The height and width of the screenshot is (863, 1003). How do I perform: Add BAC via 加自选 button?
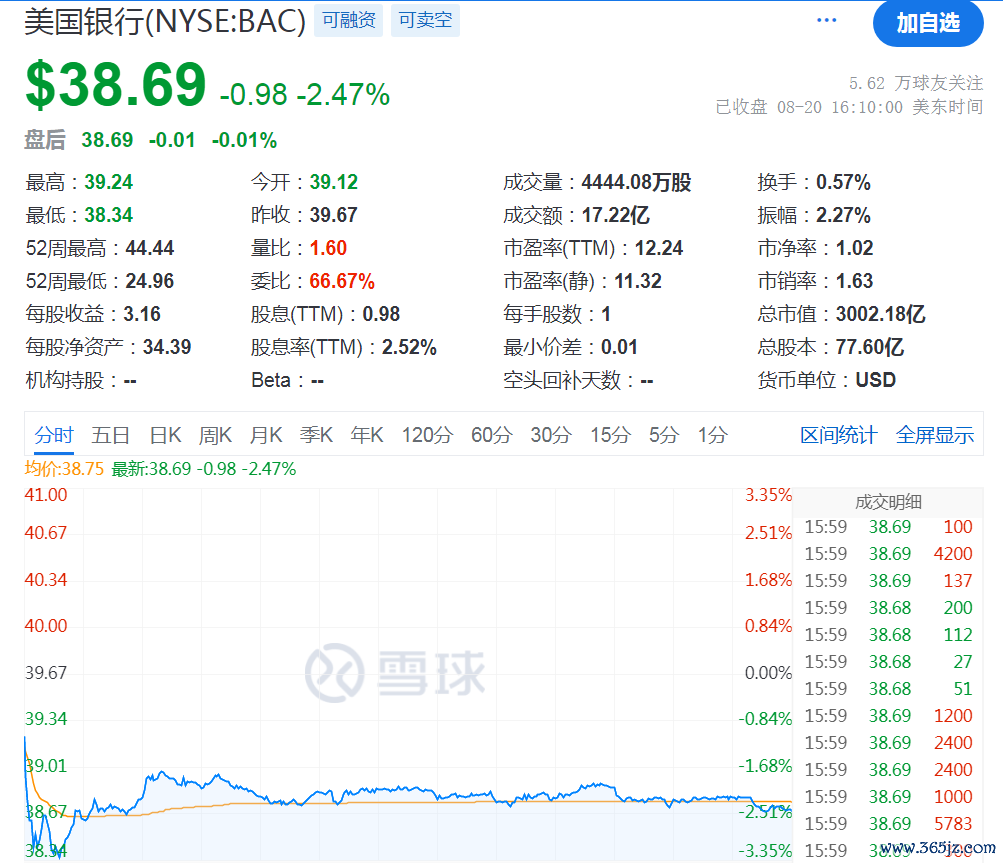coord(928,24)
